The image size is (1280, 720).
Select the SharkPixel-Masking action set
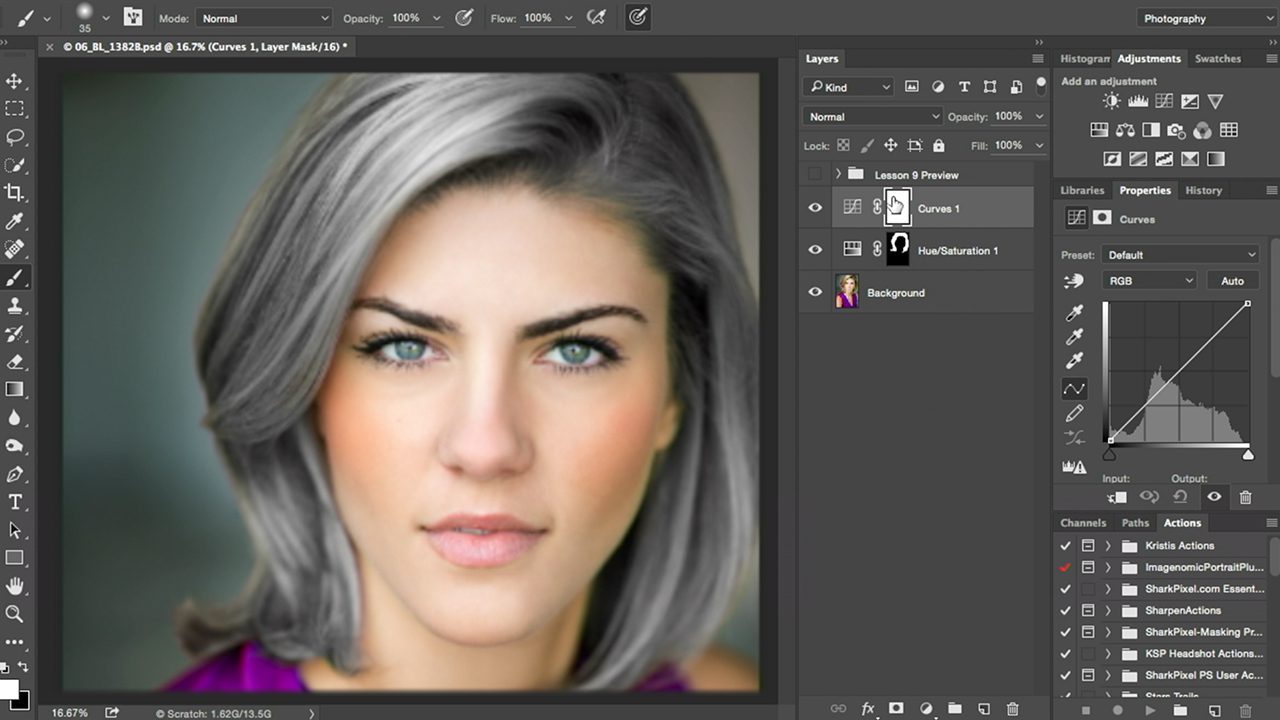(1204, 632)
